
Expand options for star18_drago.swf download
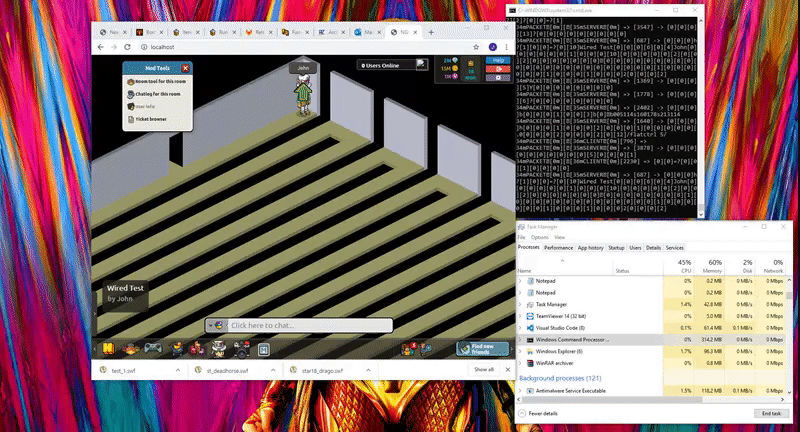[368, 370]
